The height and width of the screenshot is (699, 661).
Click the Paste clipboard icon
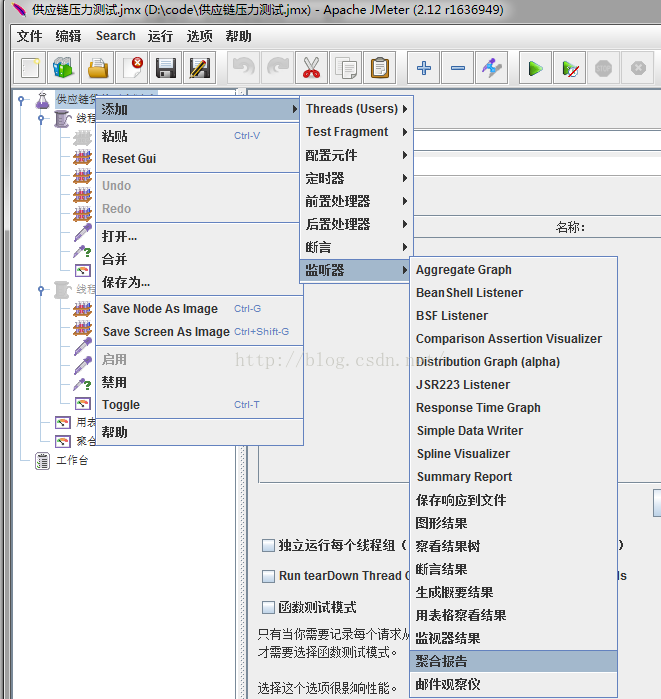(380, 68)
